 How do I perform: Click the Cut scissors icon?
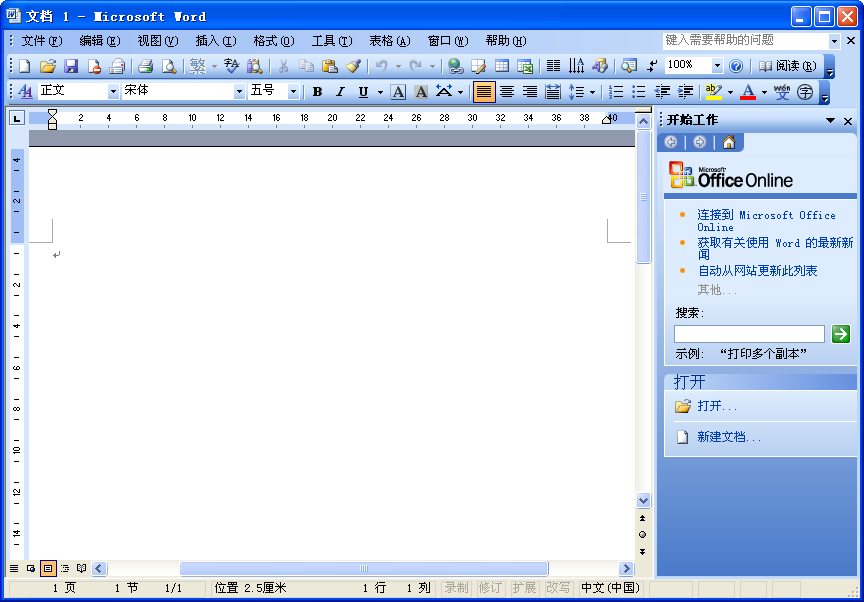(283, 66)
